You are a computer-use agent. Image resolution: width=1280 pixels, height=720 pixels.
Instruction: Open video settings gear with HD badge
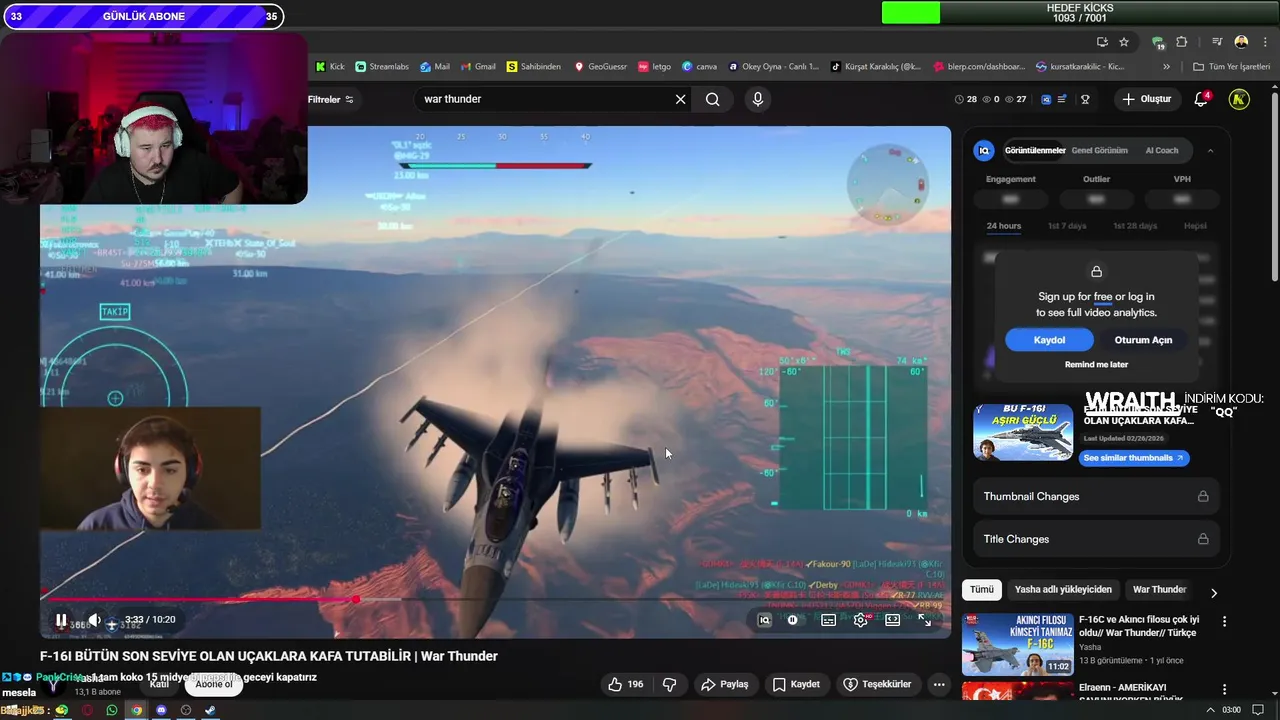coord(861,620)
